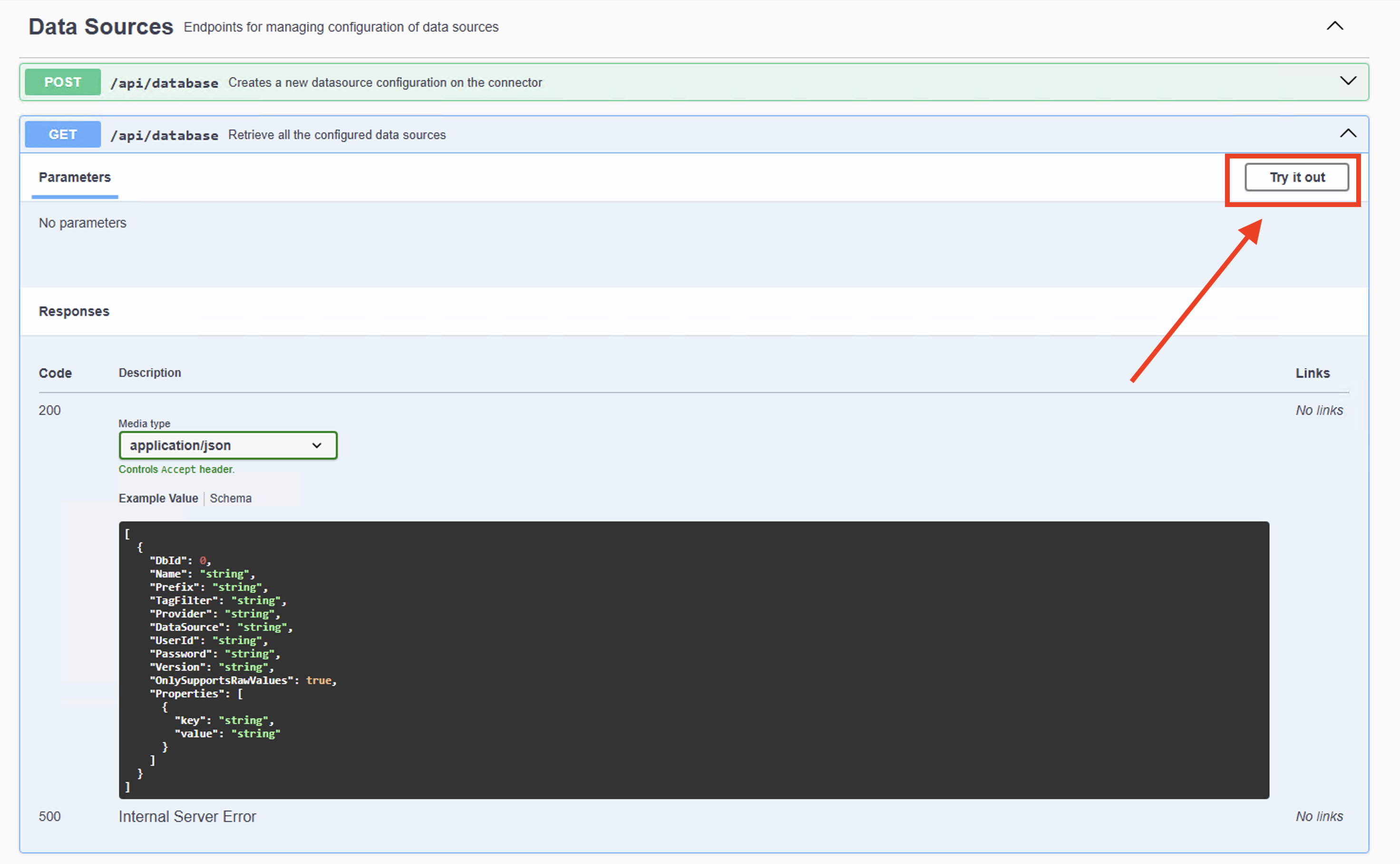Screen dimensions: 1400x864
Task: Click the Data Sources heading
Action: (x=100, y=27)
